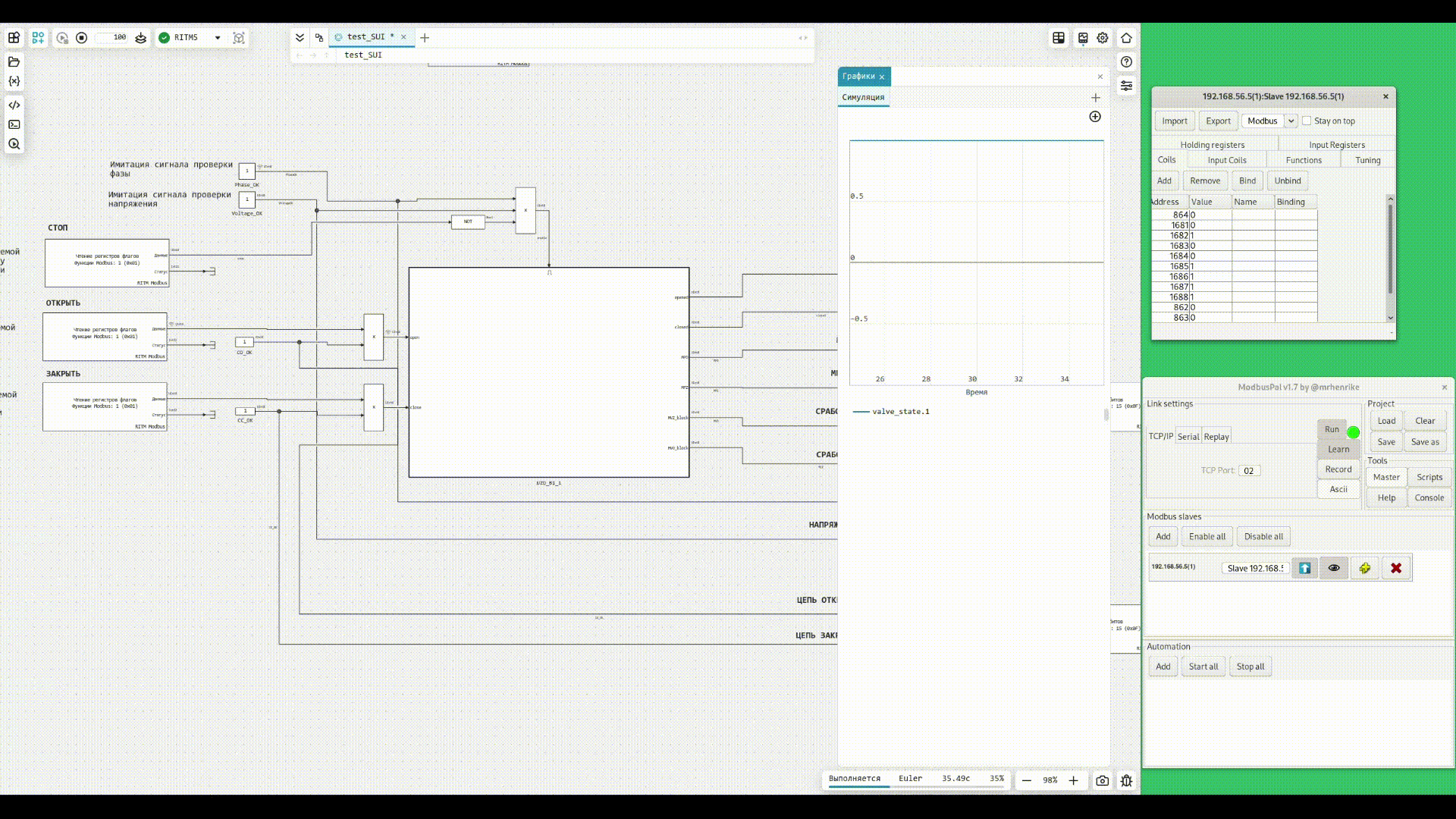Click the yellow duplicate slave icon
This screenshot has width=1456, height=819.
click(1365, 568)
